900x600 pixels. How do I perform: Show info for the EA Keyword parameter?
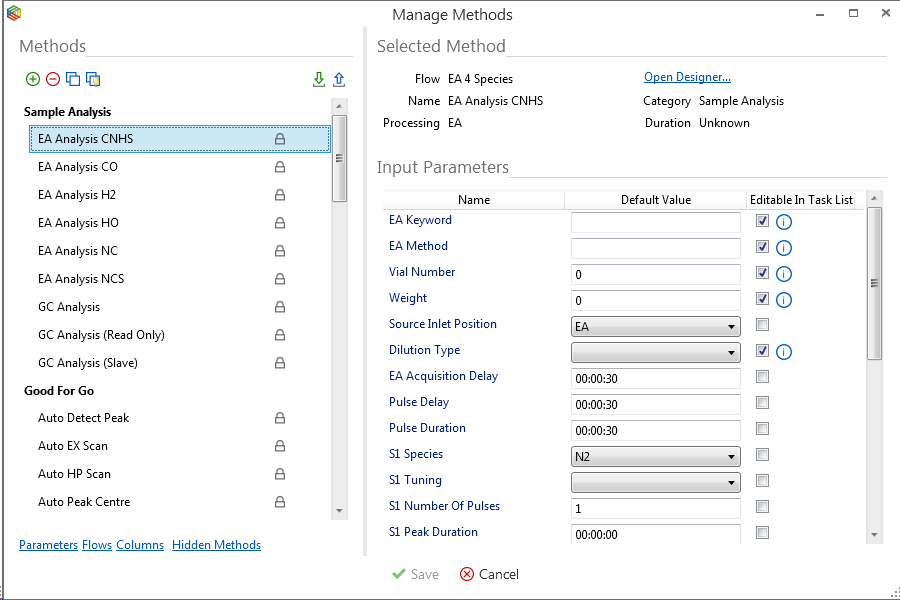(784, 222)
